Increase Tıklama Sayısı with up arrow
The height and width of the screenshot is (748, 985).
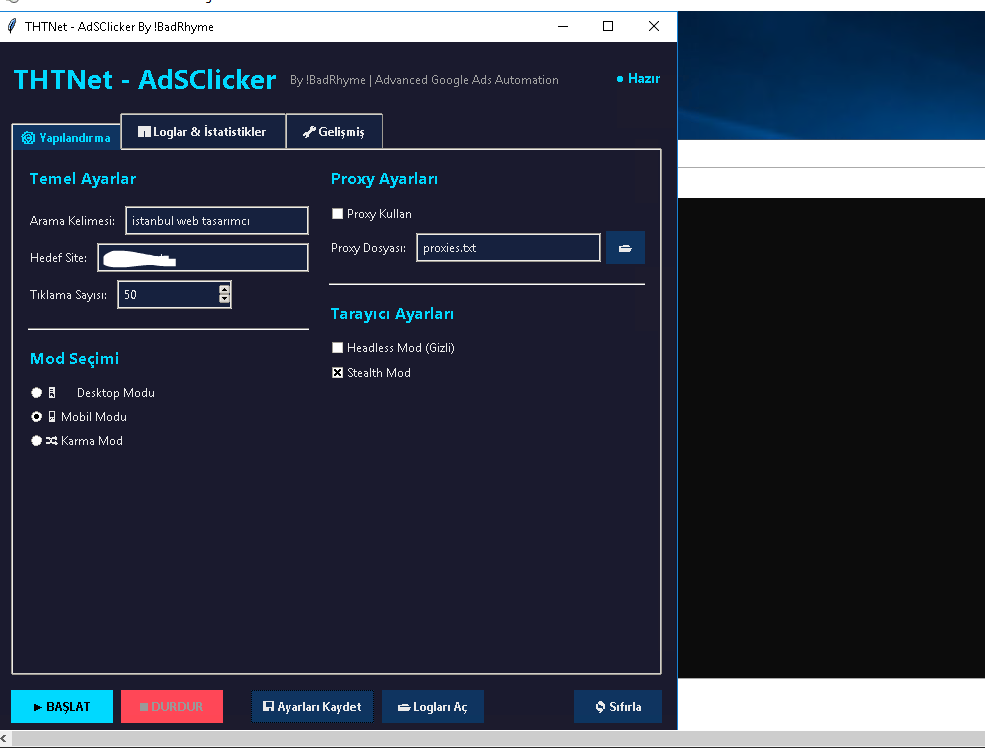(x=224, y=290)
